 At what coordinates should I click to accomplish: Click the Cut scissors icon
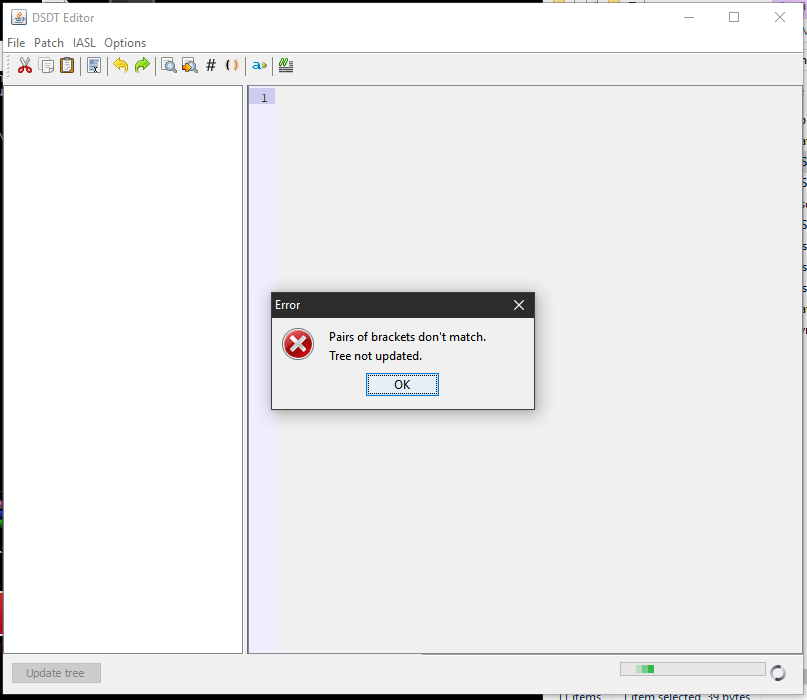(25, 66)
